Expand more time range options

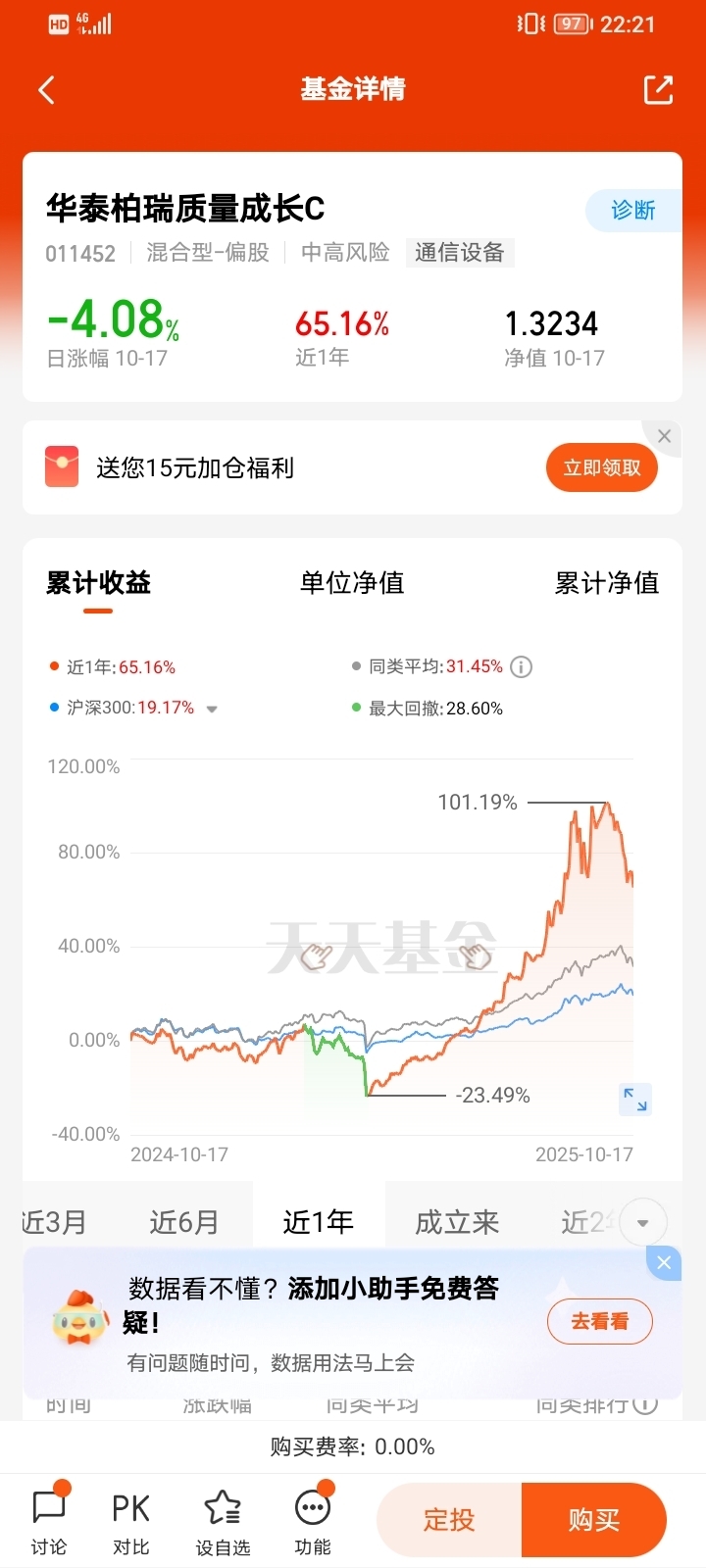coord(643,1223)
